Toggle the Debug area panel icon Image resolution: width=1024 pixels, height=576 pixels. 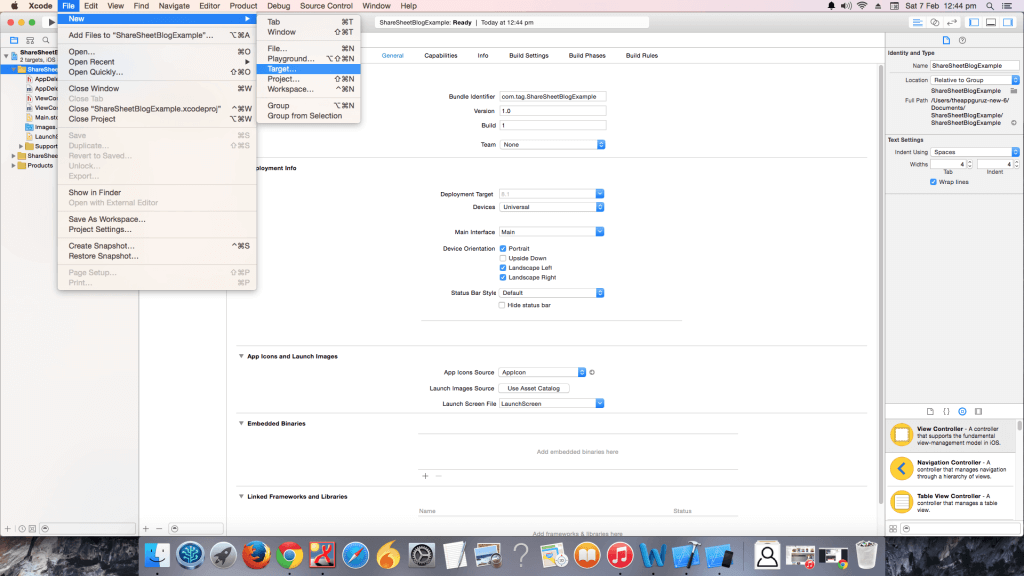(991, 22)
